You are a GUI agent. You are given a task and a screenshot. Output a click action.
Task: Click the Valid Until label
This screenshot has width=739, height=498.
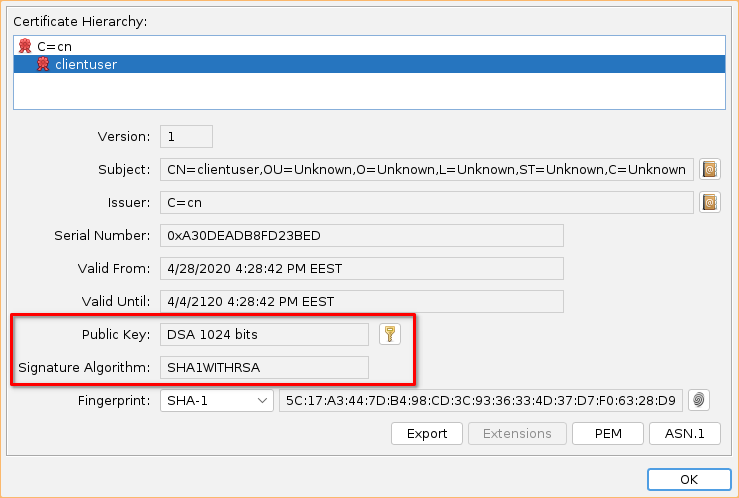tap(116, 301)
